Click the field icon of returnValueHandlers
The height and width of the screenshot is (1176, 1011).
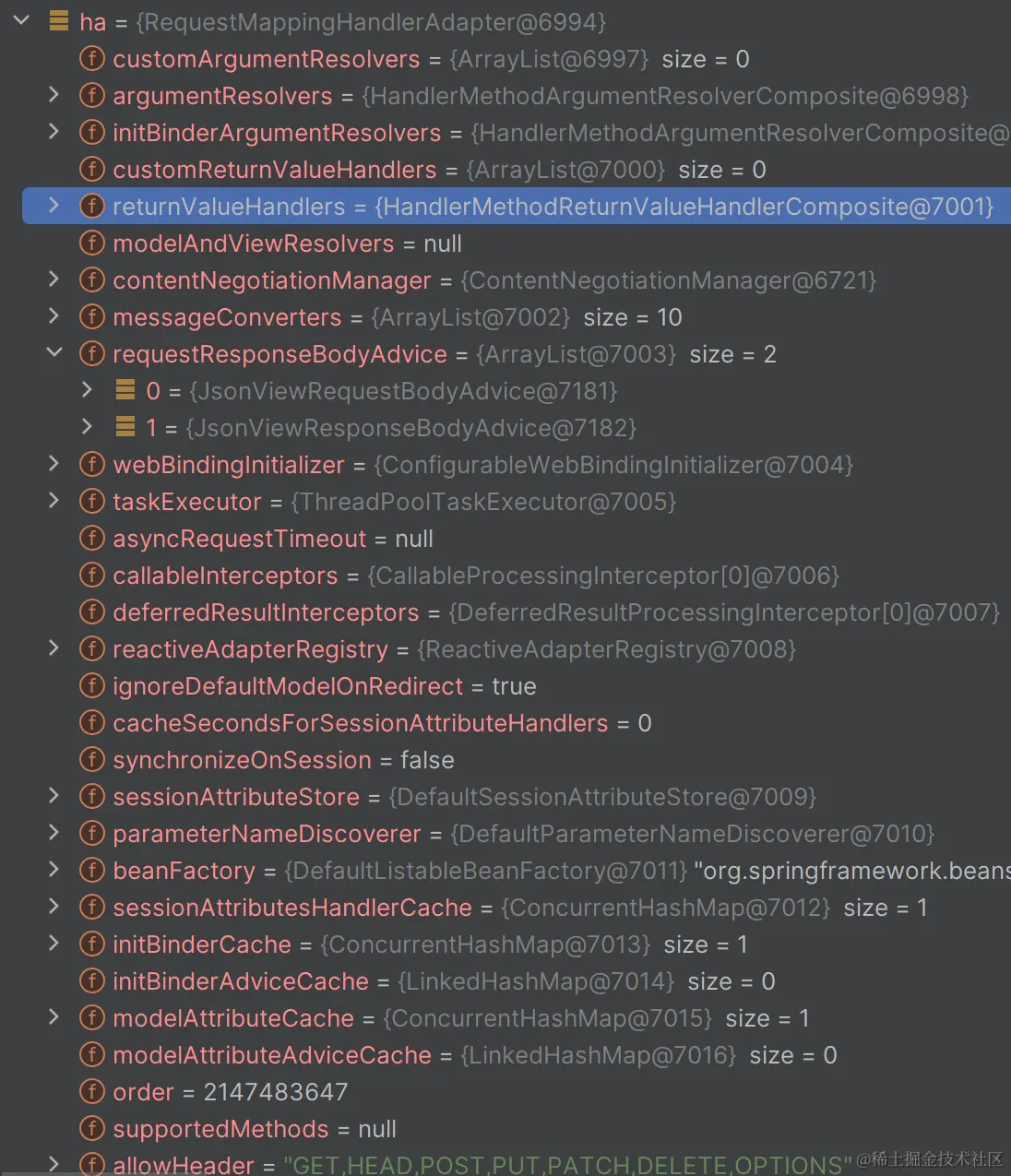click(x=92, y=207)
